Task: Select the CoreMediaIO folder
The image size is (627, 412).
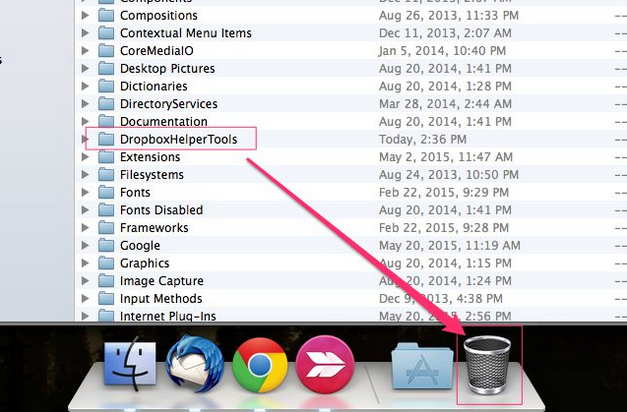Action: pos(158,51)
